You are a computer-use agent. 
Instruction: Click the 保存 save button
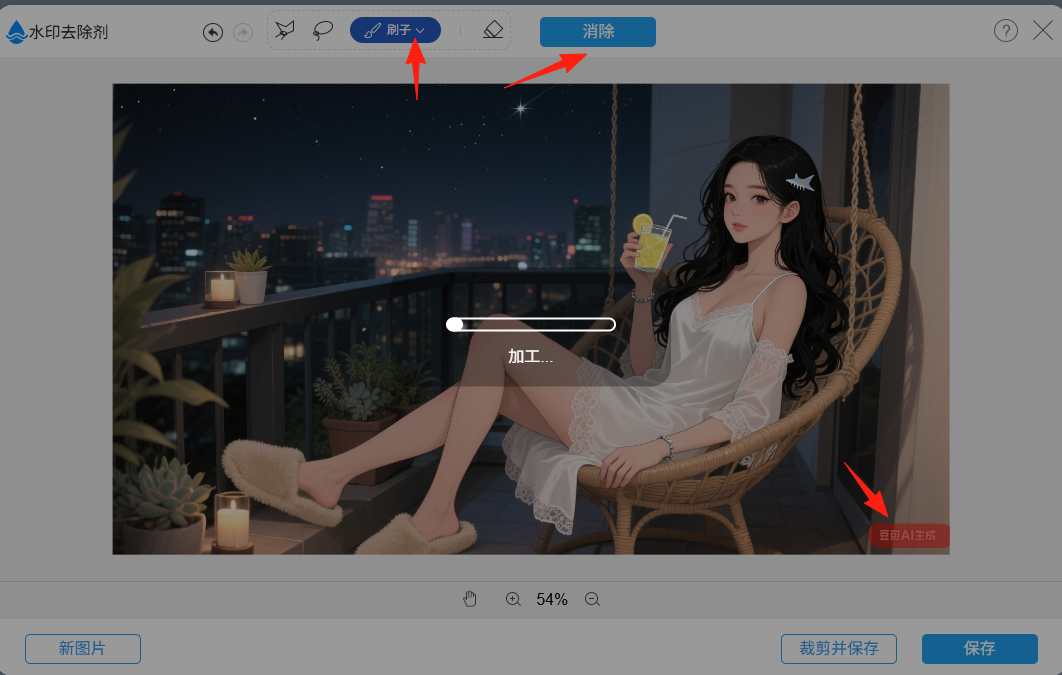(x=979, y=649)
